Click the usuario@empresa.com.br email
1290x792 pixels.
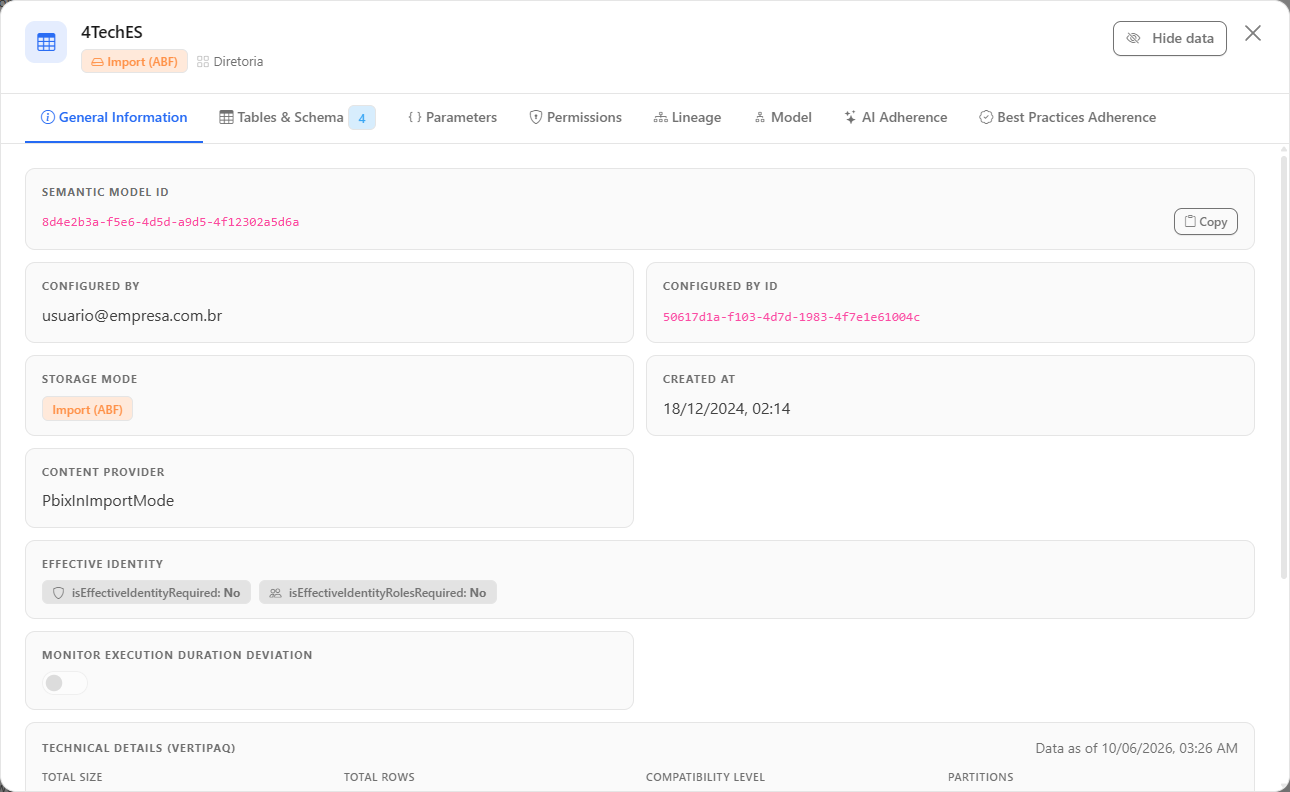point(132,316)
